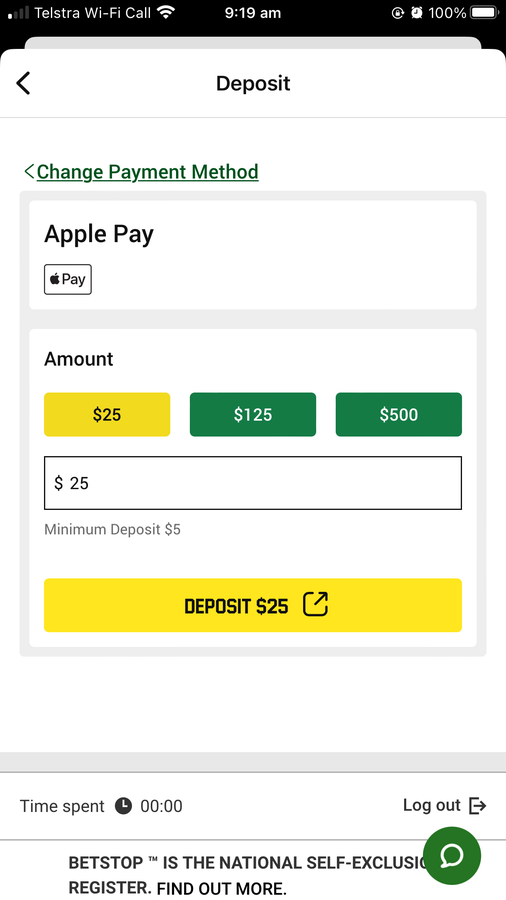506x900 pixels.
Task: Select the $500 preset amount
Action: 399,414
